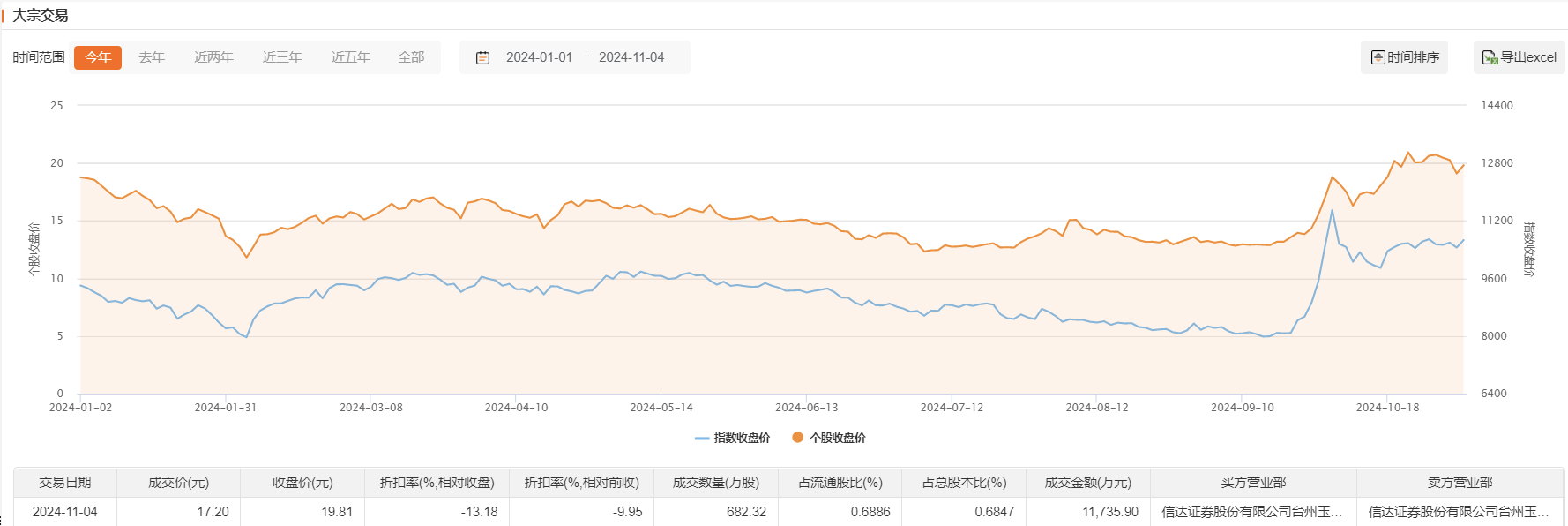Select 近两年 time range
Viewport: 1568px width, 526px height.
click(x=213, y=57)
